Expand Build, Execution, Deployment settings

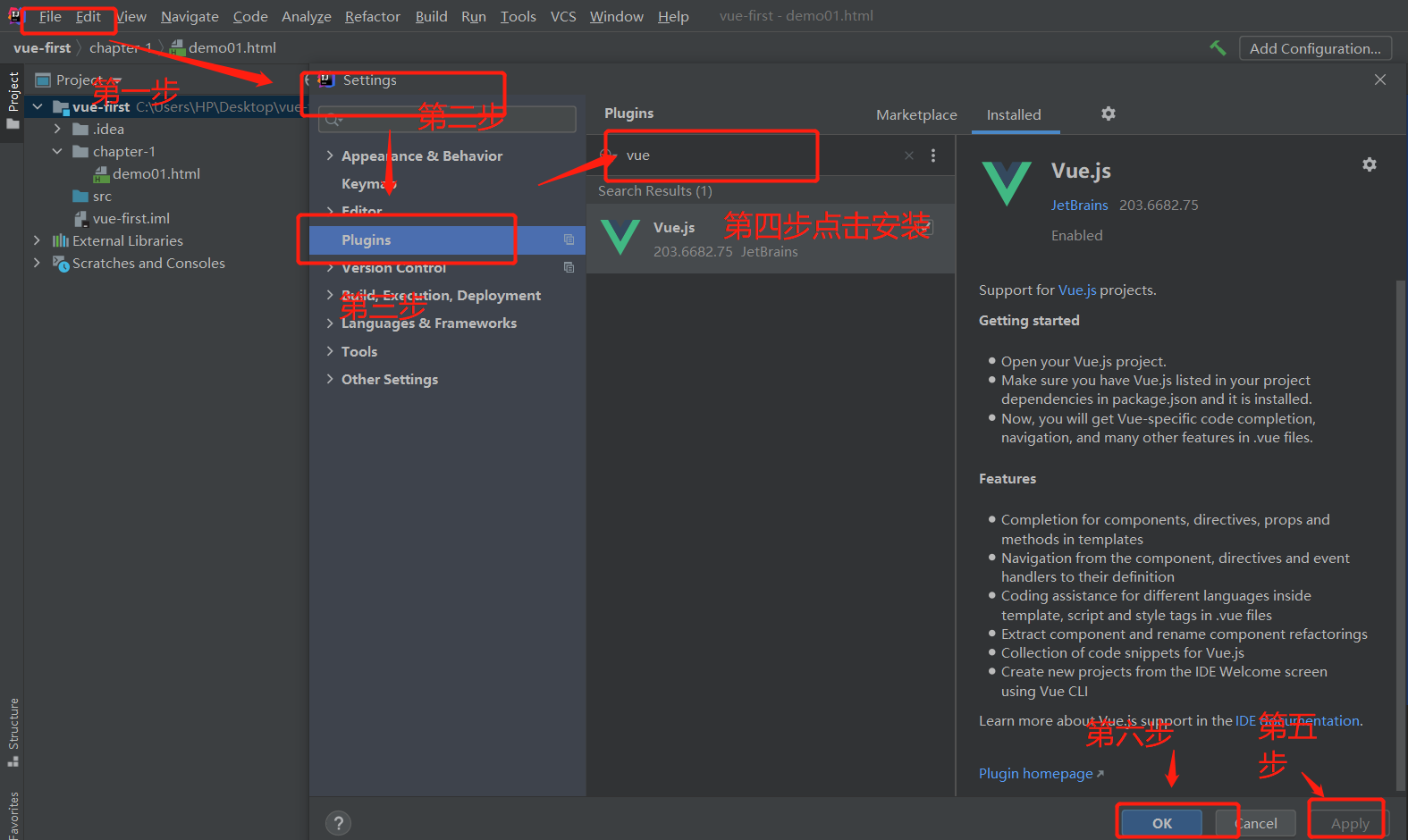(x=330, y=296)
